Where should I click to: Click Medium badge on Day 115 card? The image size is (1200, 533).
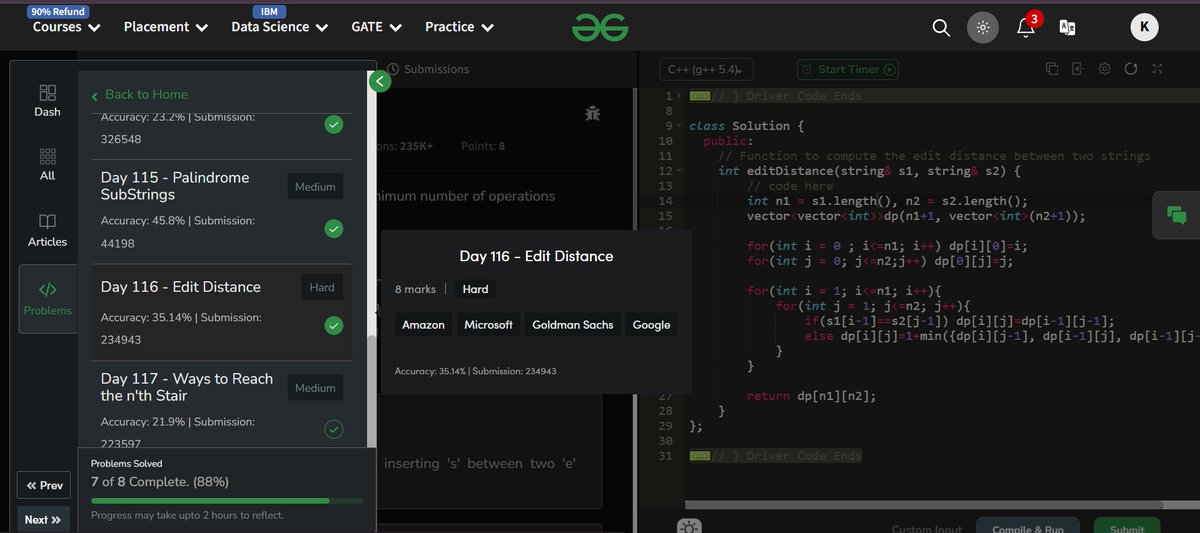[315, 187]
